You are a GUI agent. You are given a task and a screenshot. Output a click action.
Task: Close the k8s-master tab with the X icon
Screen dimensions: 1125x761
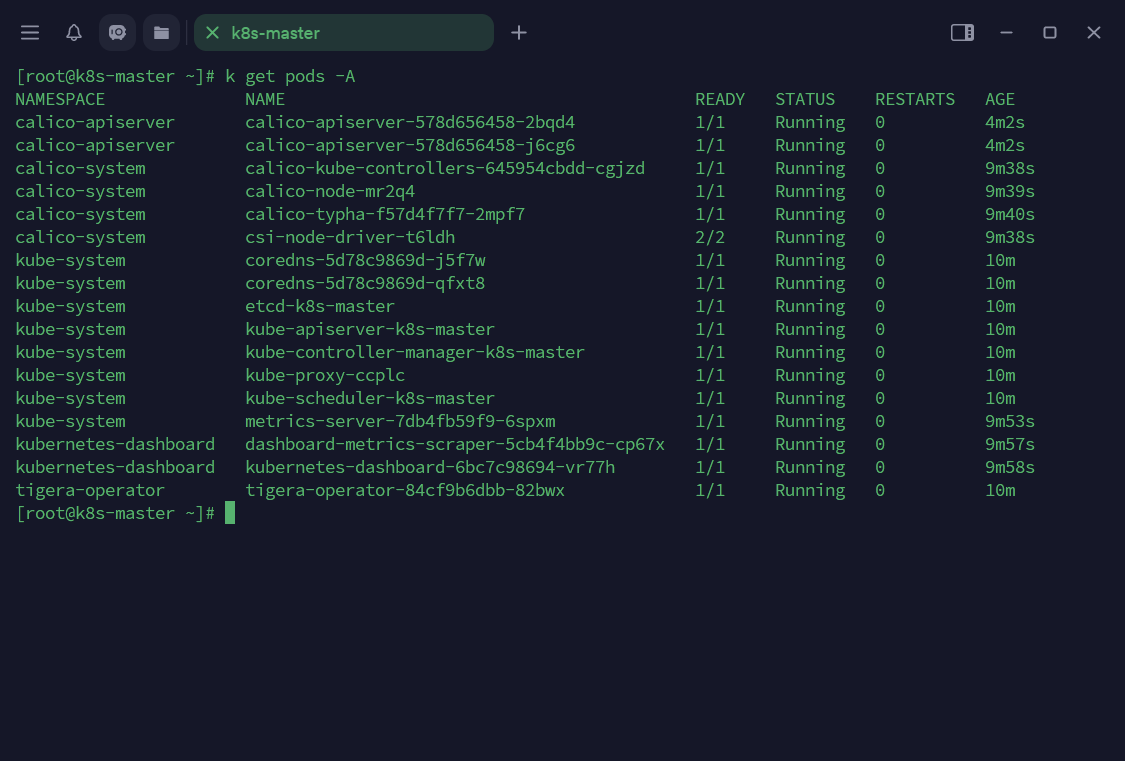pyautogui.click(x=212, y=33)
